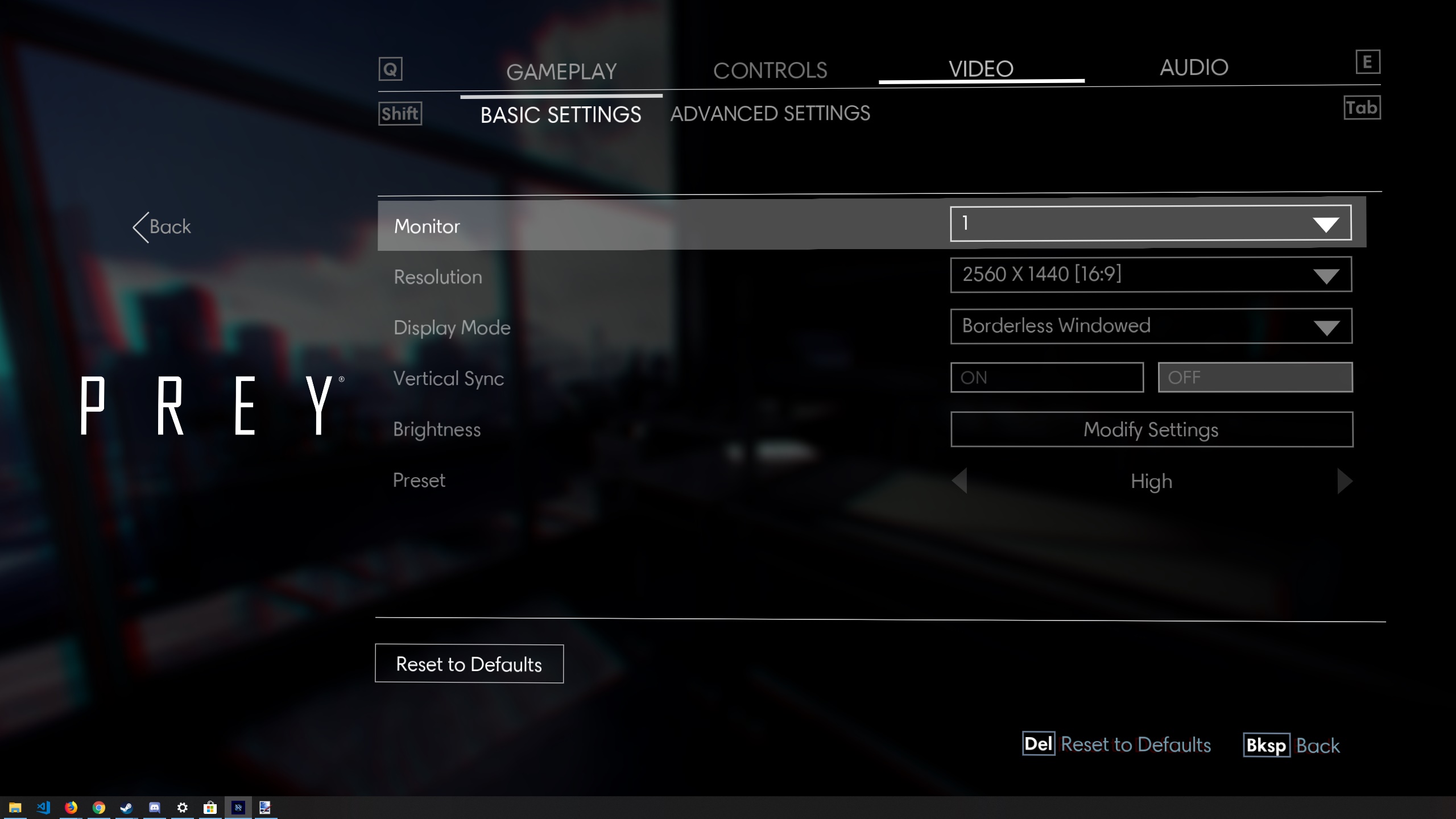Switch to ADVANCED SETTINGS tab

pos(770,113)
